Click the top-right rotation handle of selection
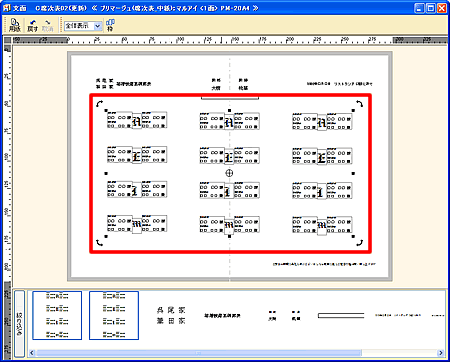Image resolution: width=450 pixels, height=362 pixels. pos(360,103)
